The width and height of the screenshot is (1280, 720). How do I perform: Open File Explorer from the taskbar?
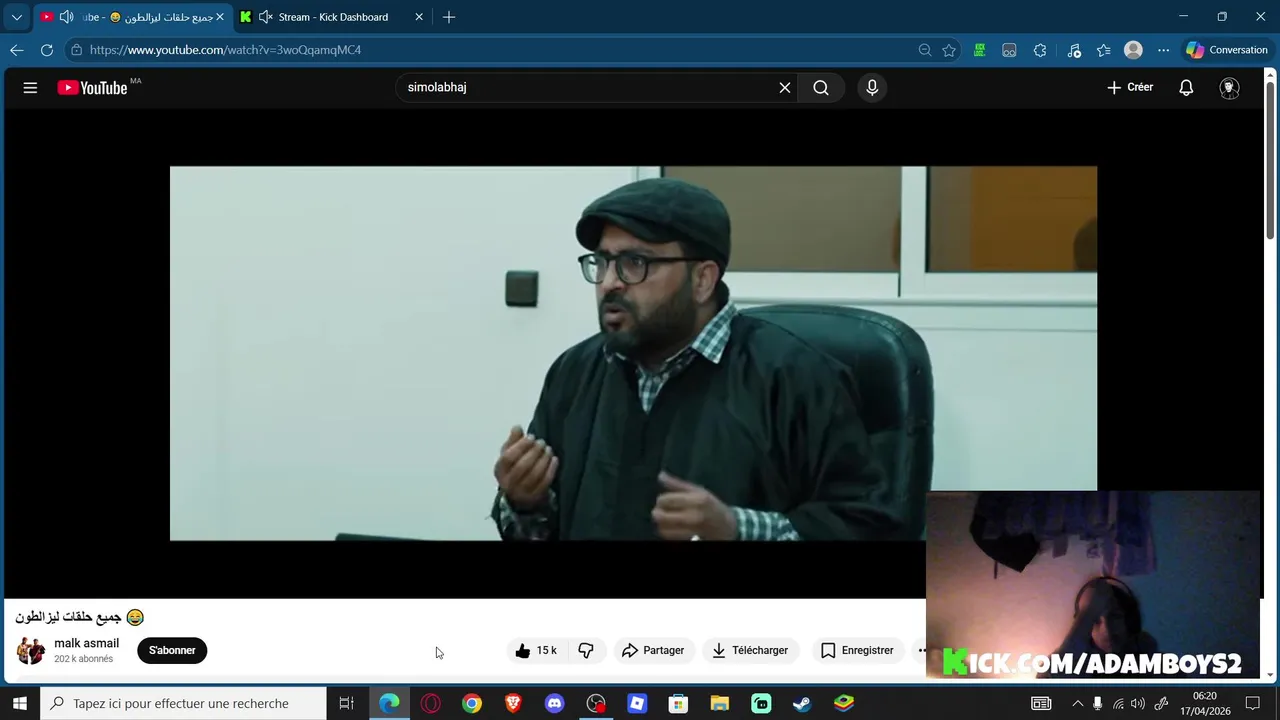click(x=720, y=704)
